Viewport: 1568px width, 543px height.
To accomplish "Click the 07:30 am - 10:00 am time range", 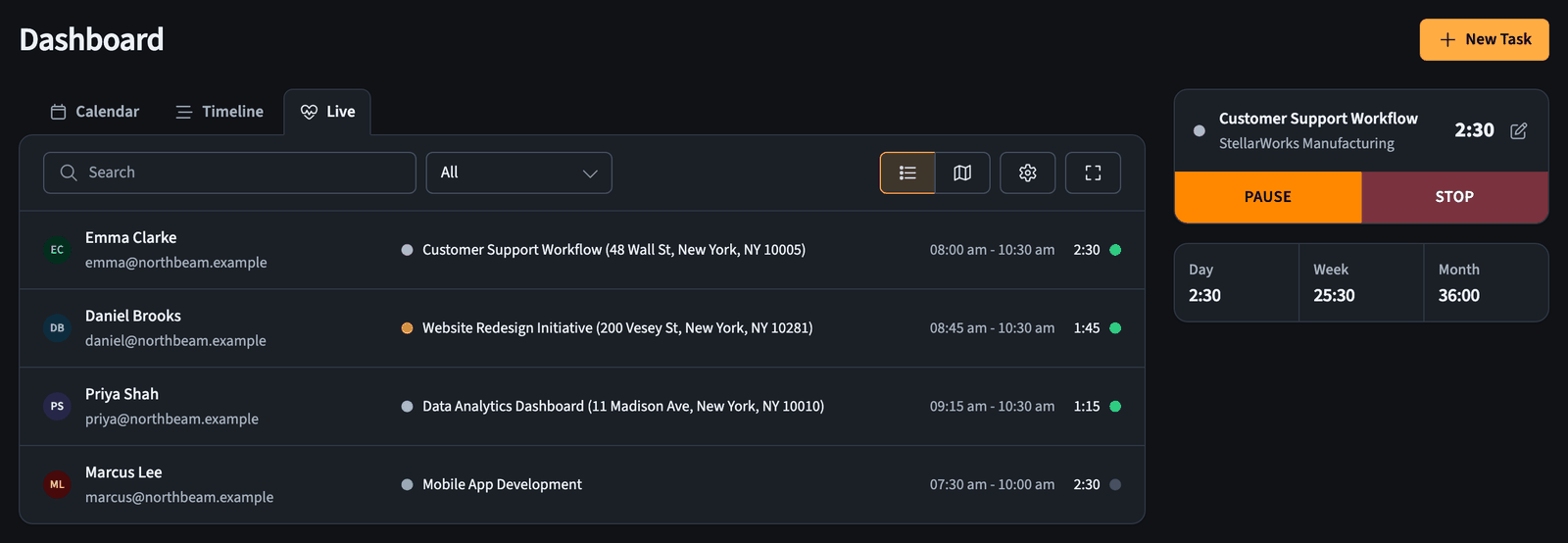I will 992,484.
